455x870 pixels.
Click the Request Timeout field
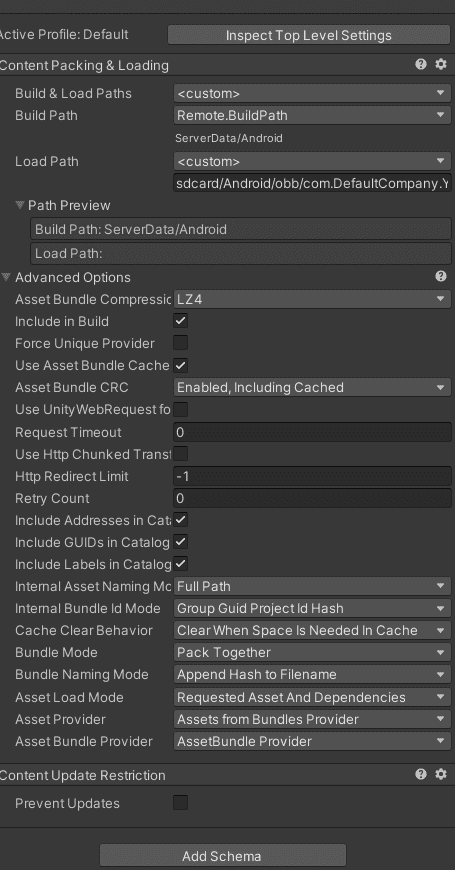click(x=312, y=432)
